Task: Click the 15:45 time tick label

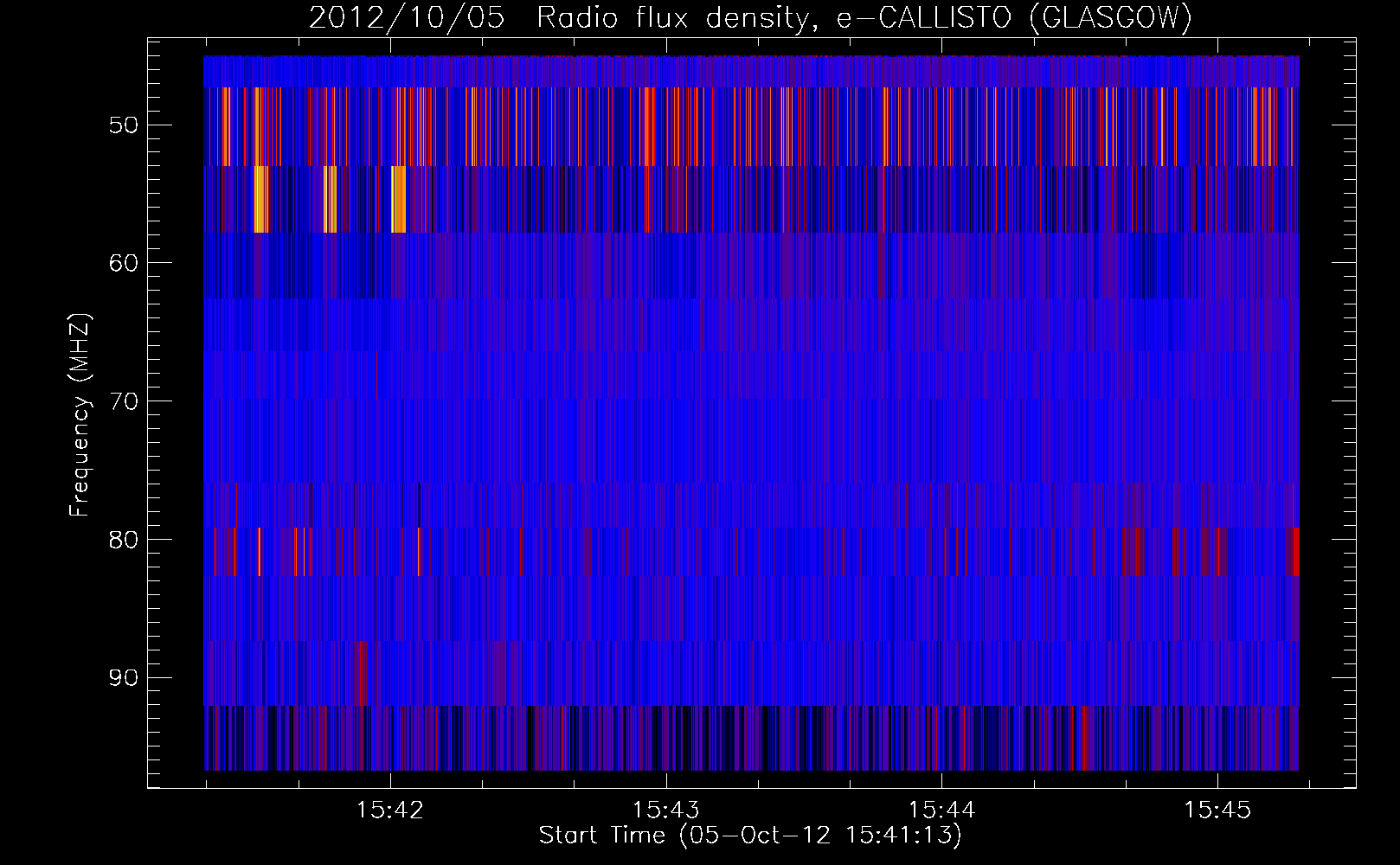Action: [x=1217, y=811]
